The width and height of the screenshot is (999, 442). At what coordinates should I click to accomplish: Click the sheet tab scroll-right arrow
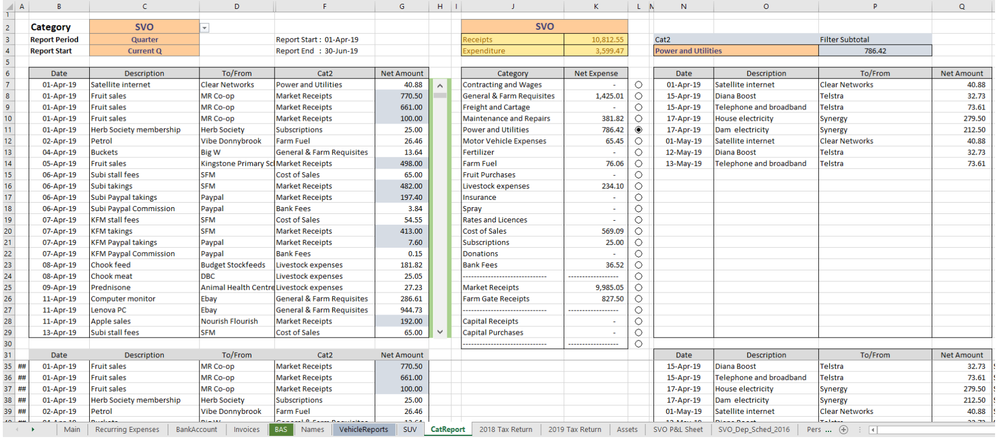pos(32,430)
